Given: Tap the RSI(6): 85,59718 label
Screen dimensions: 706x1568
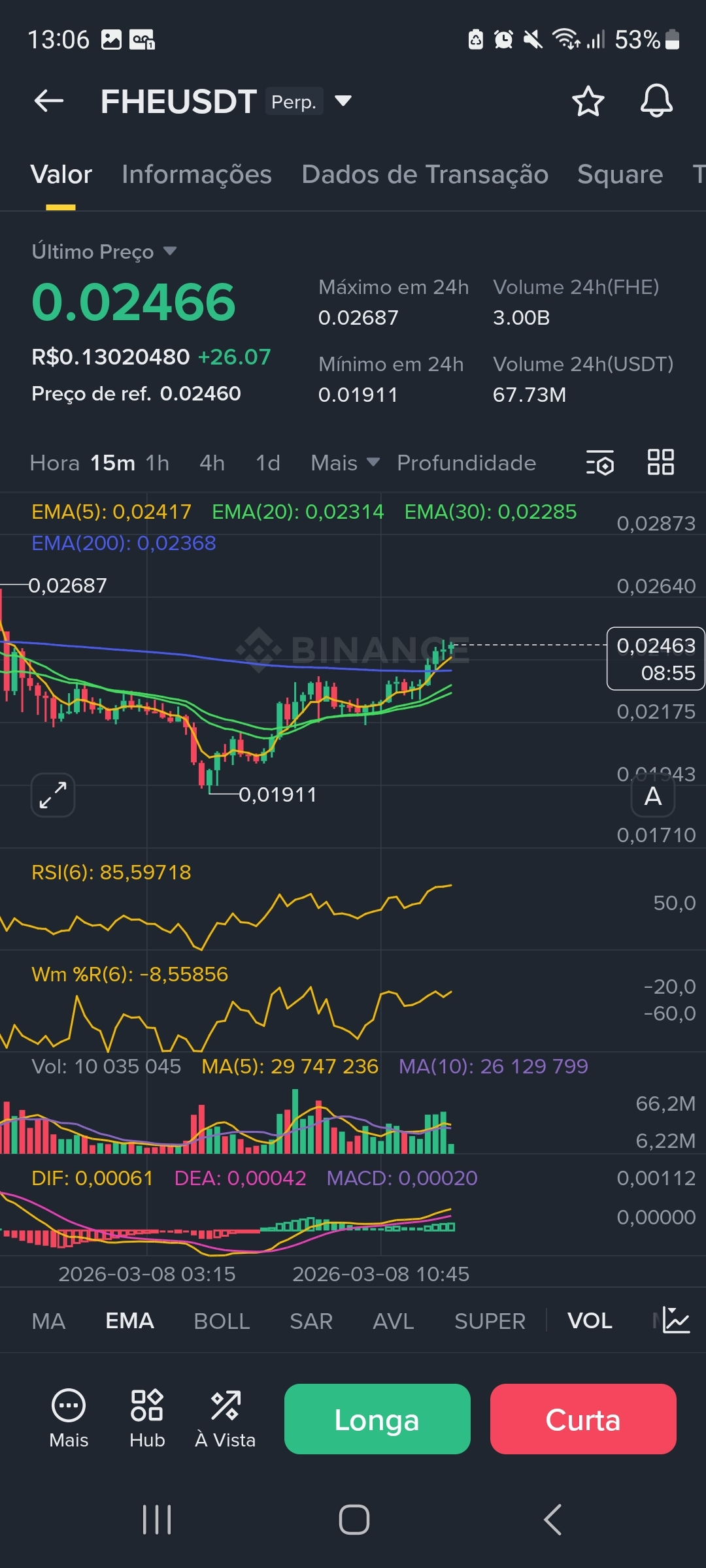Looking at the screenshot, I should [x=111, y=872].
